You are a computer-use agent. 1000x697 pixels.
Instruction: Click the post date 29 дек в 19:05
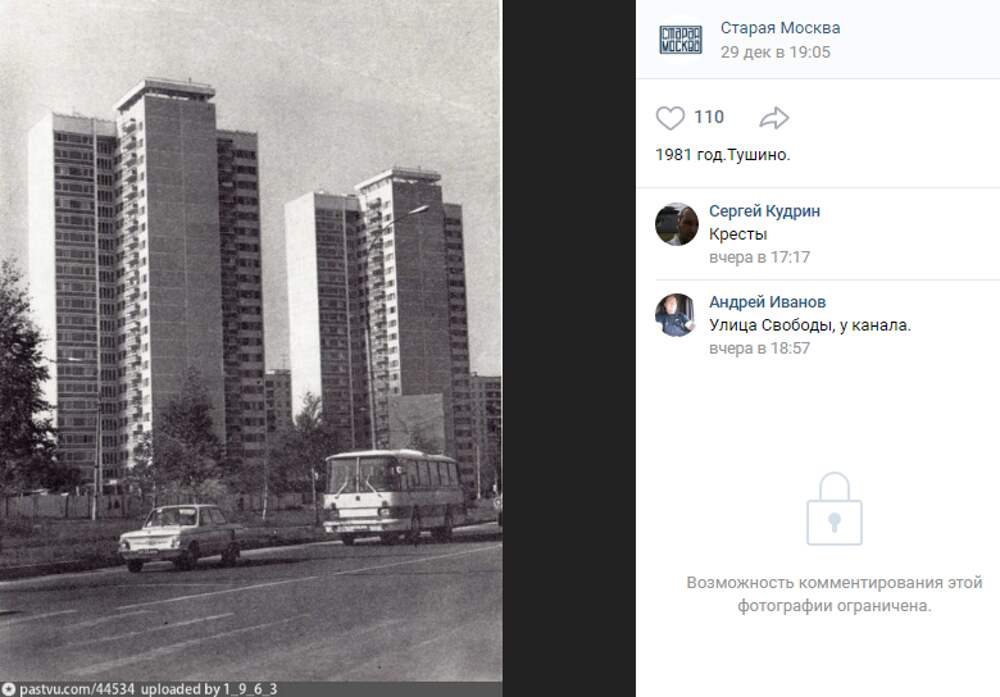coord(776,52)
